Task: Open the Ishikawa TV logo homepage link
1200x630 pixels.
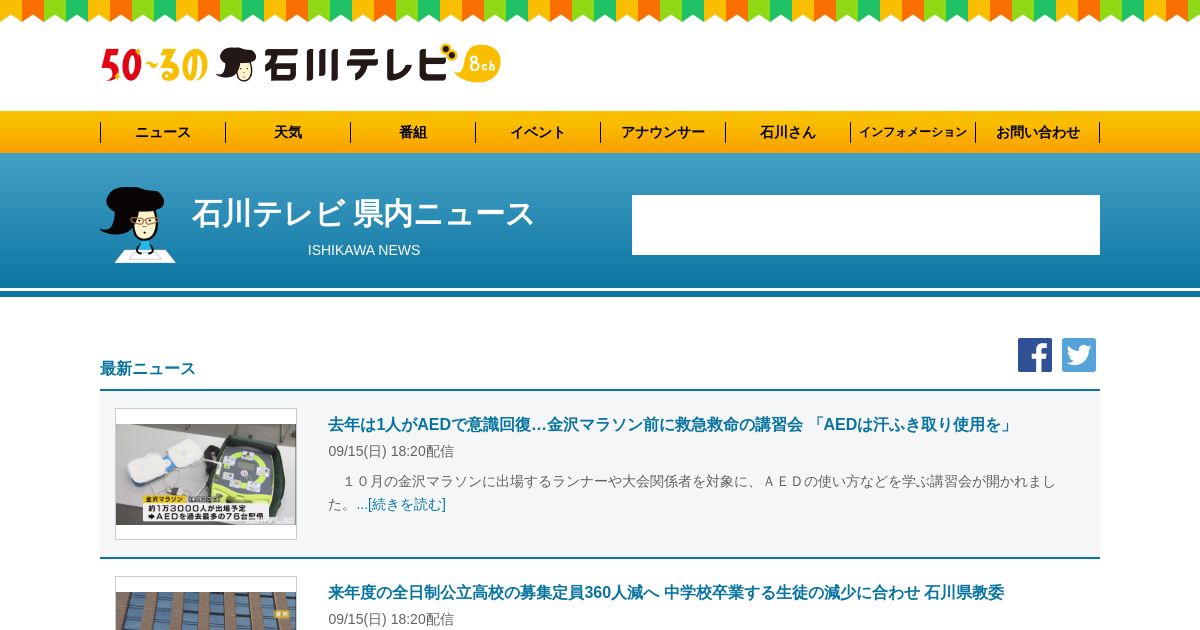Action: coord(358,64)
